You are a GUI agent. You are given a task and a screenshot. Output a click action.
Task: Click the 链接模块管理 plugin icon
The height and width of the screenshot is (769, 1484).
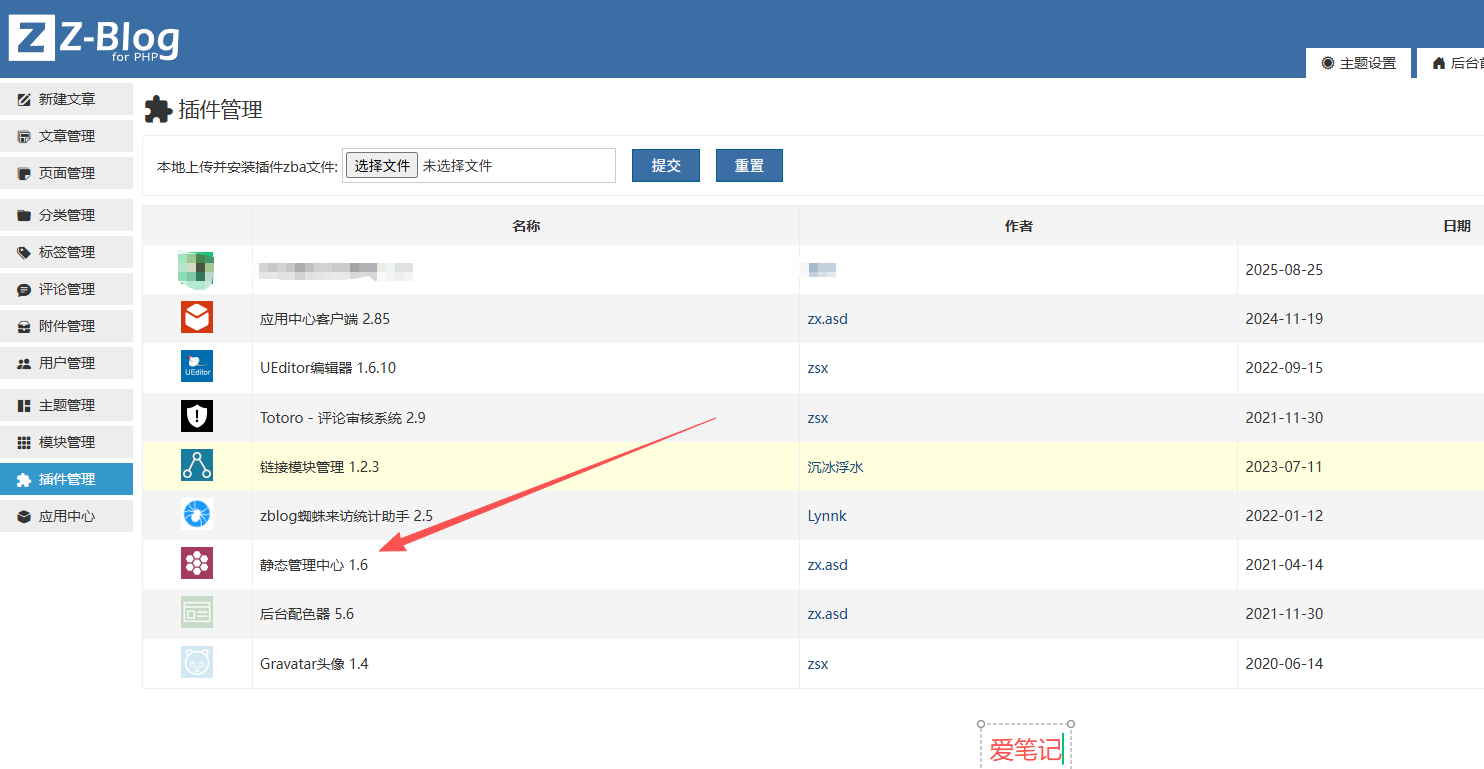pyautogui.click(x=197, y=466)
